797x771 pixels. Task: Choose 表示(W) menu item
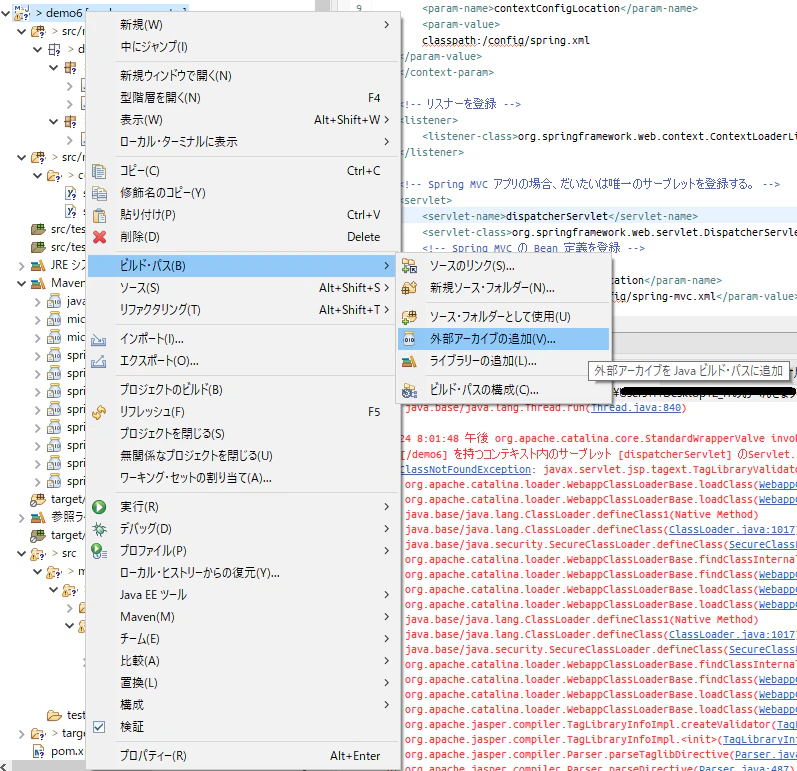(242, 120)
